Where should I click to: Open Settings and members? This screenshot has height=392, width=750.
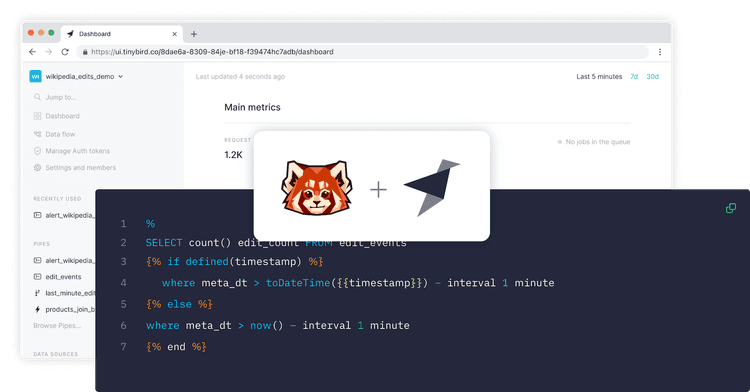80,168
